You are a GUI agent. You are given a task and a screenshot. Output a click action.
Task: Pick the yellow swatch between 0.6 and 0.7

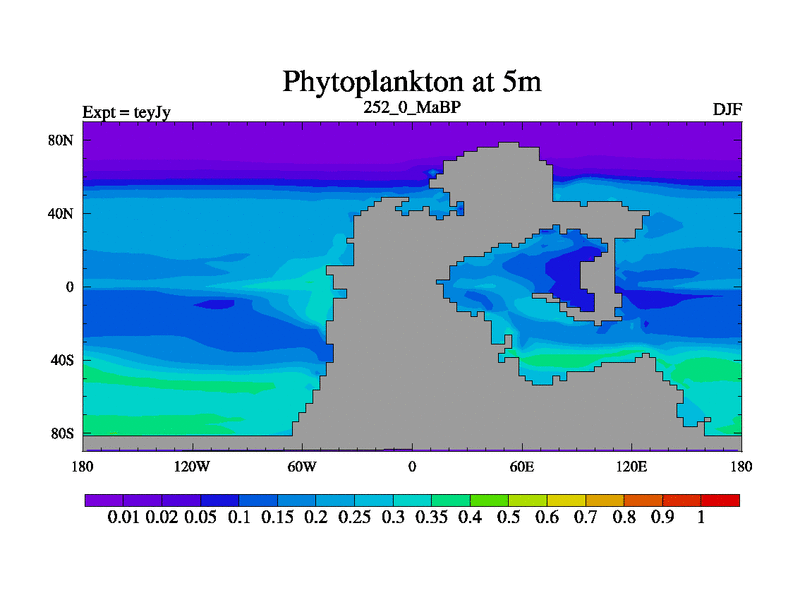566,500
